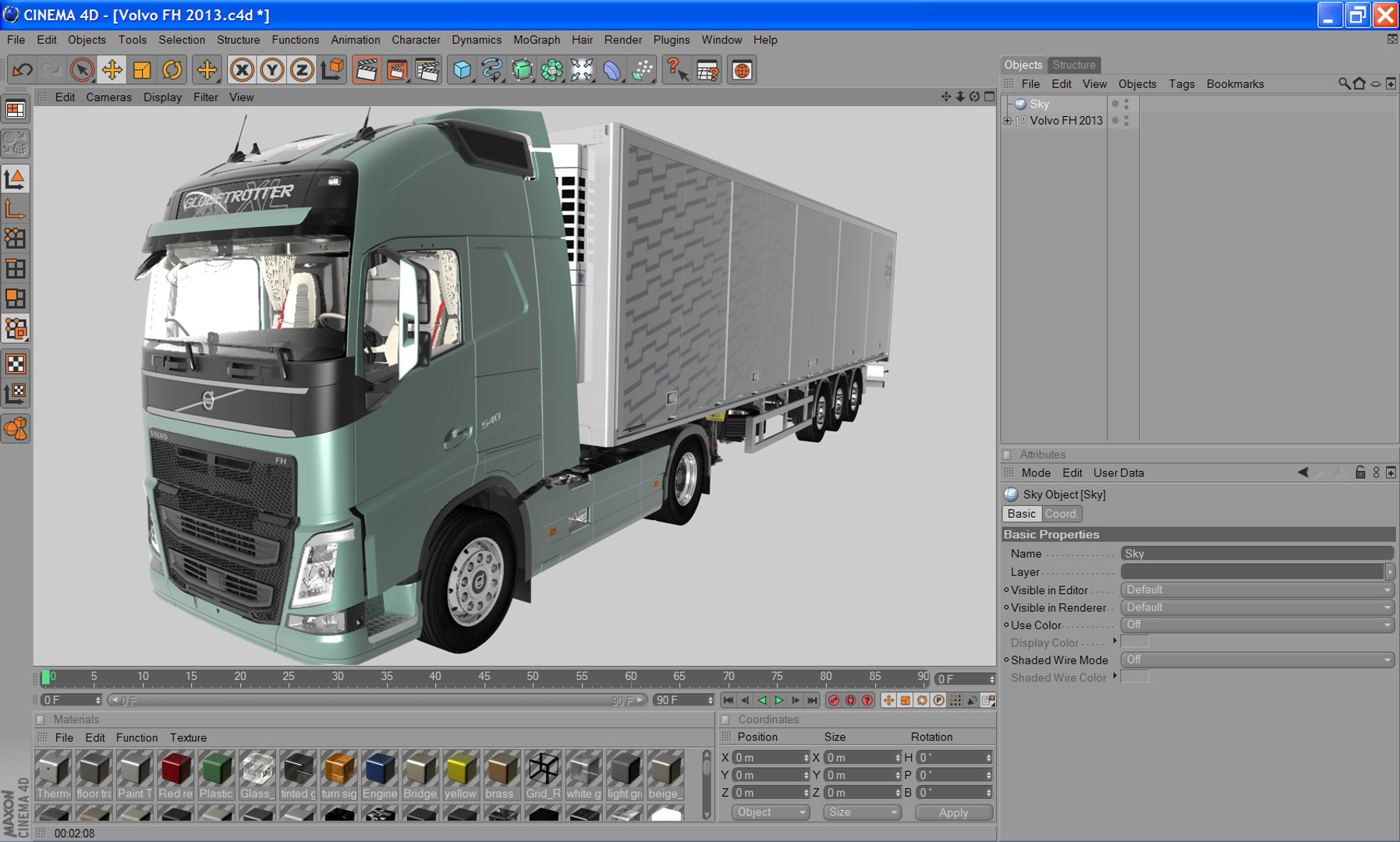This screenshot has height=842, width=1400.
Task: Toggle the Attributes lock icon
Action: [1360, 472]
